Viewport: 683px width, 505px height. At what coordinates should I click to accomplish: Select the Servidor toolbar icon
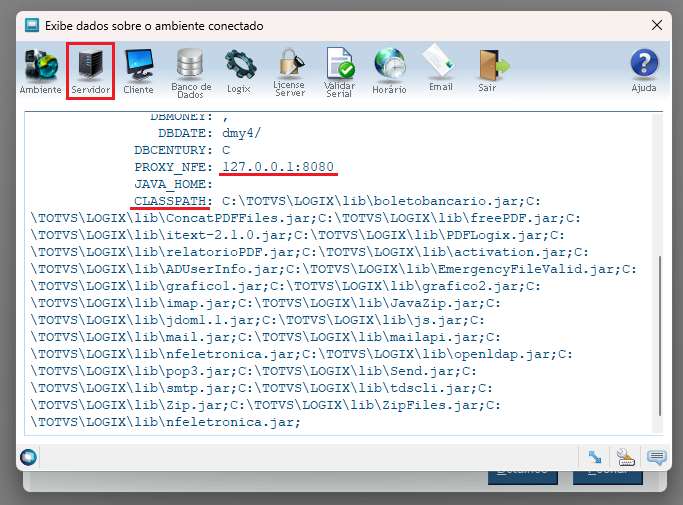[91, 71]
